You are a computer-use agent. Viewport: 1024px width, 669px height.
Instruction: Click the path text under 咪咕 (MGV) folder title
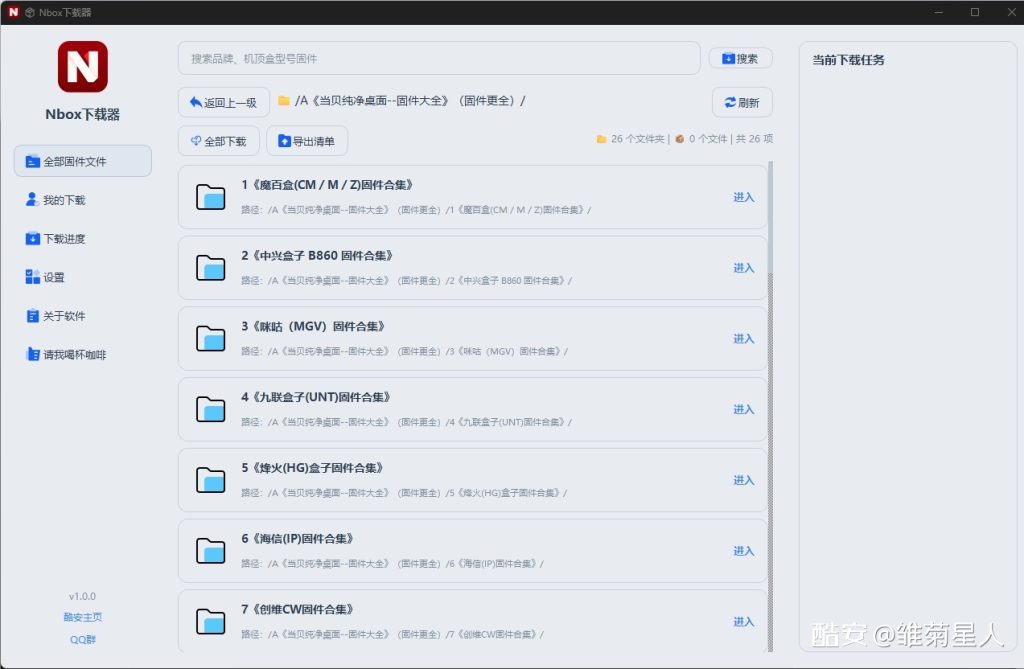tap(405, 351)
